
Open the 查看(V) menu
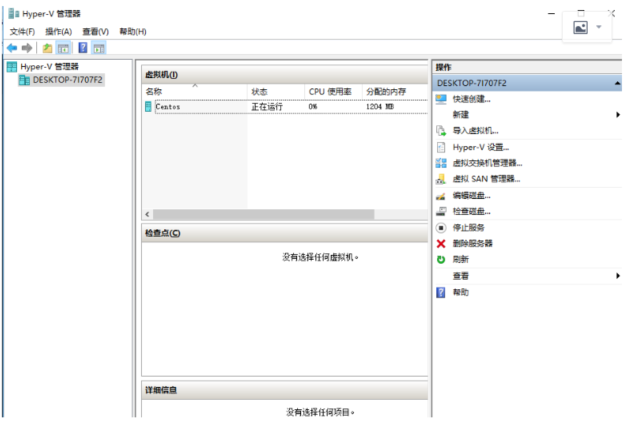click(x=95, y=32)
